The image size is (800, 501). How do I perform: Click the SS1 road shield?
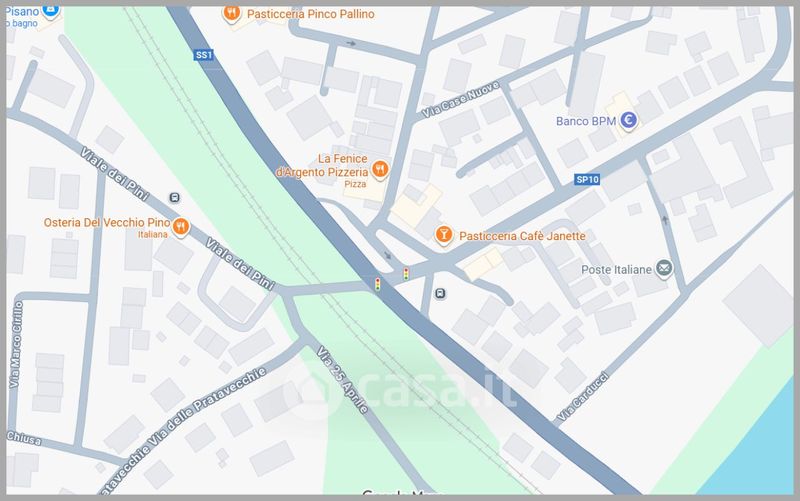pyautogui.click(x=203, y=55)
